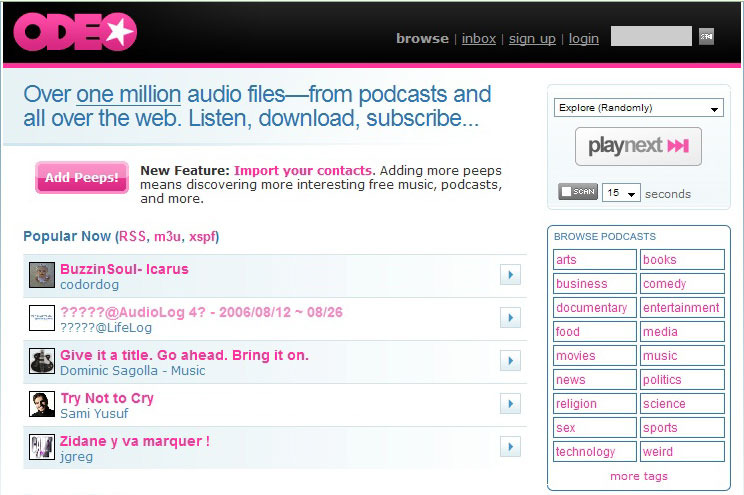Click the 'more tags' link
The image size is (744, 495).
pyautogui.click(x=639, y=476)
